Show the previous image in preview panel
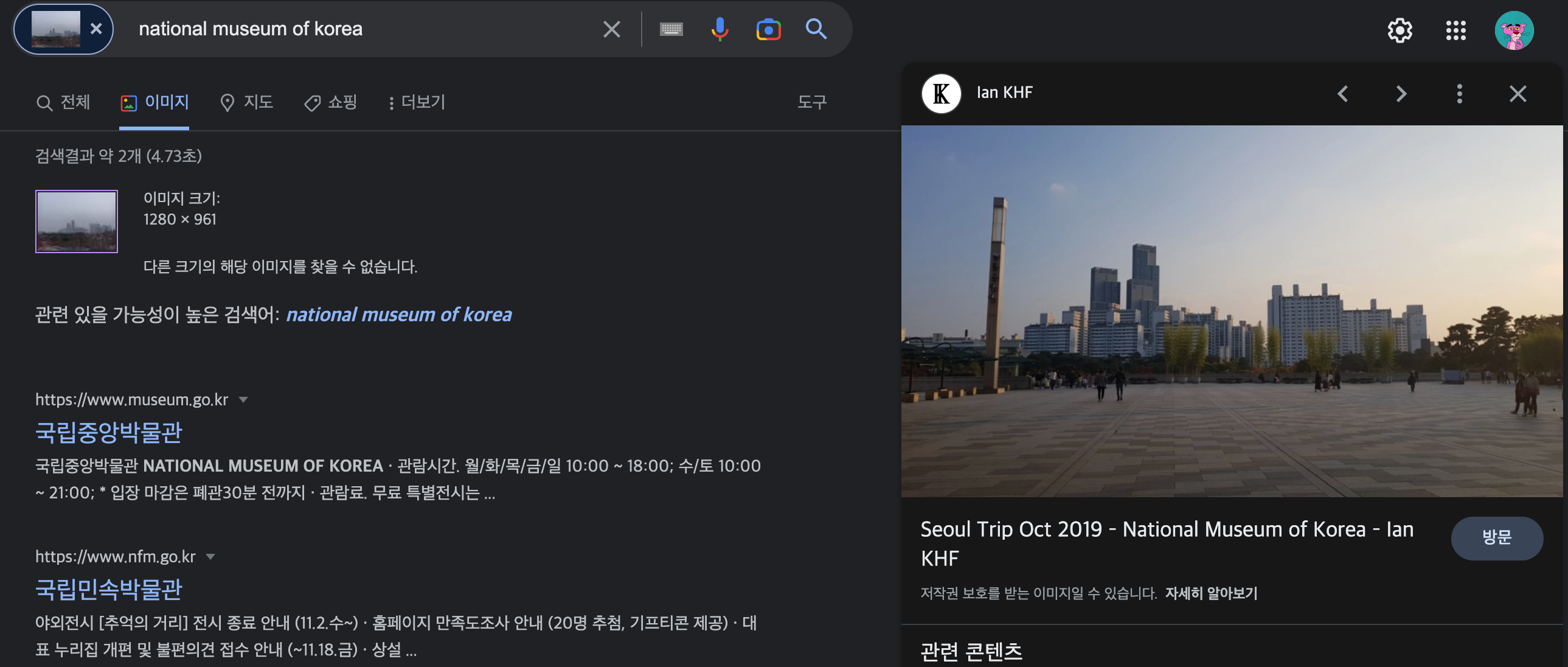The image size is (1568, 667). pos(1343,93)
